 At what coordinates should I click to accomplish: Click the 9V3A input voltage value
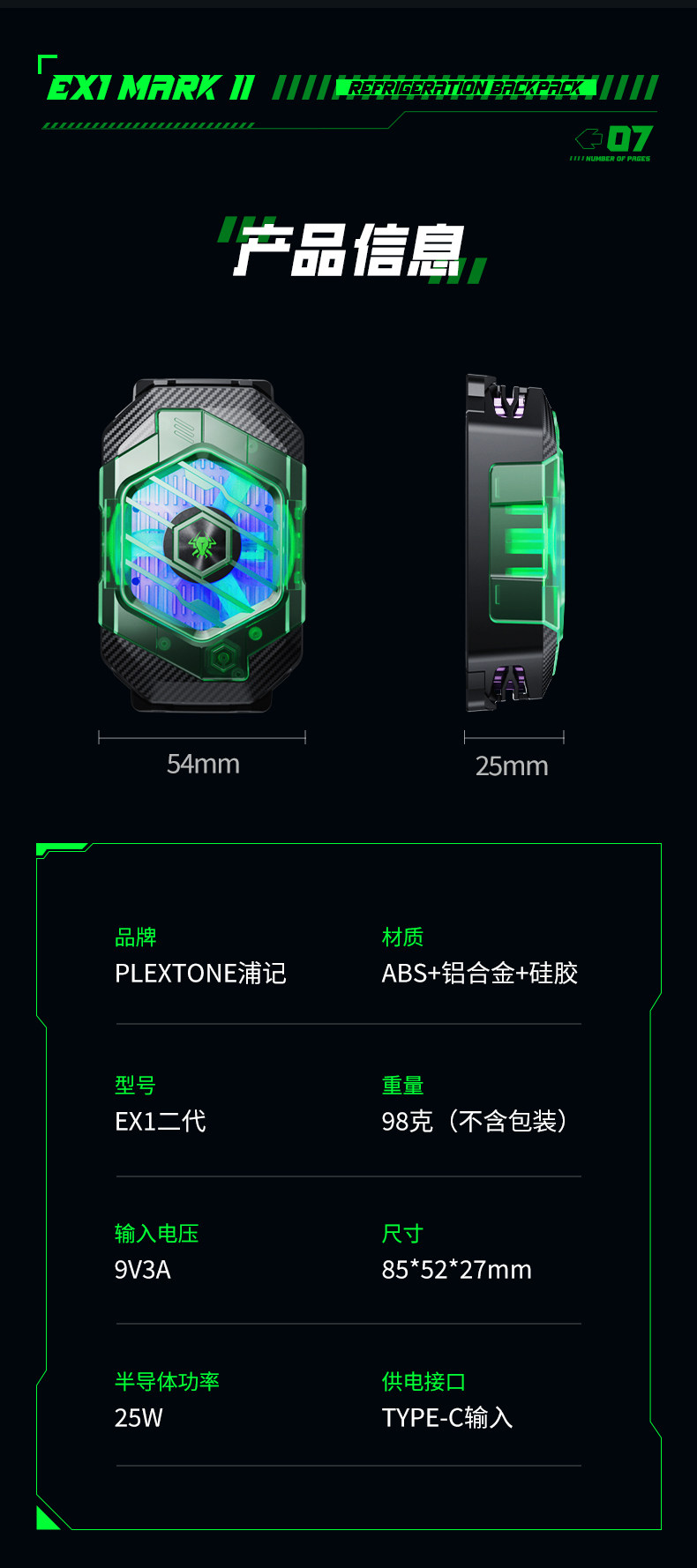pyautogui.click(x=143, y=1269)
